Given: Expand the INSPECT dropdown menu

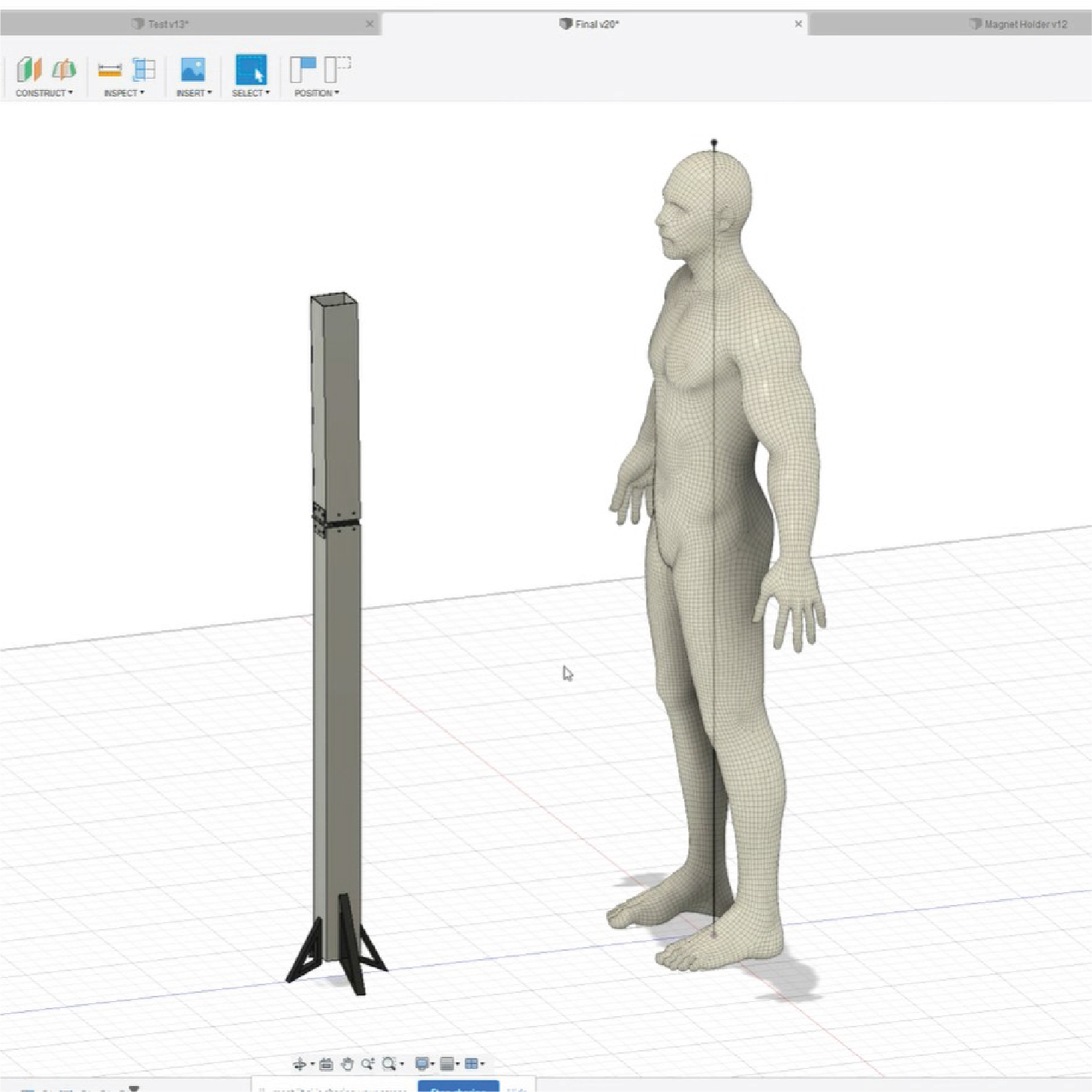Looking at the screenshot, I should click(x=124, y=93).
